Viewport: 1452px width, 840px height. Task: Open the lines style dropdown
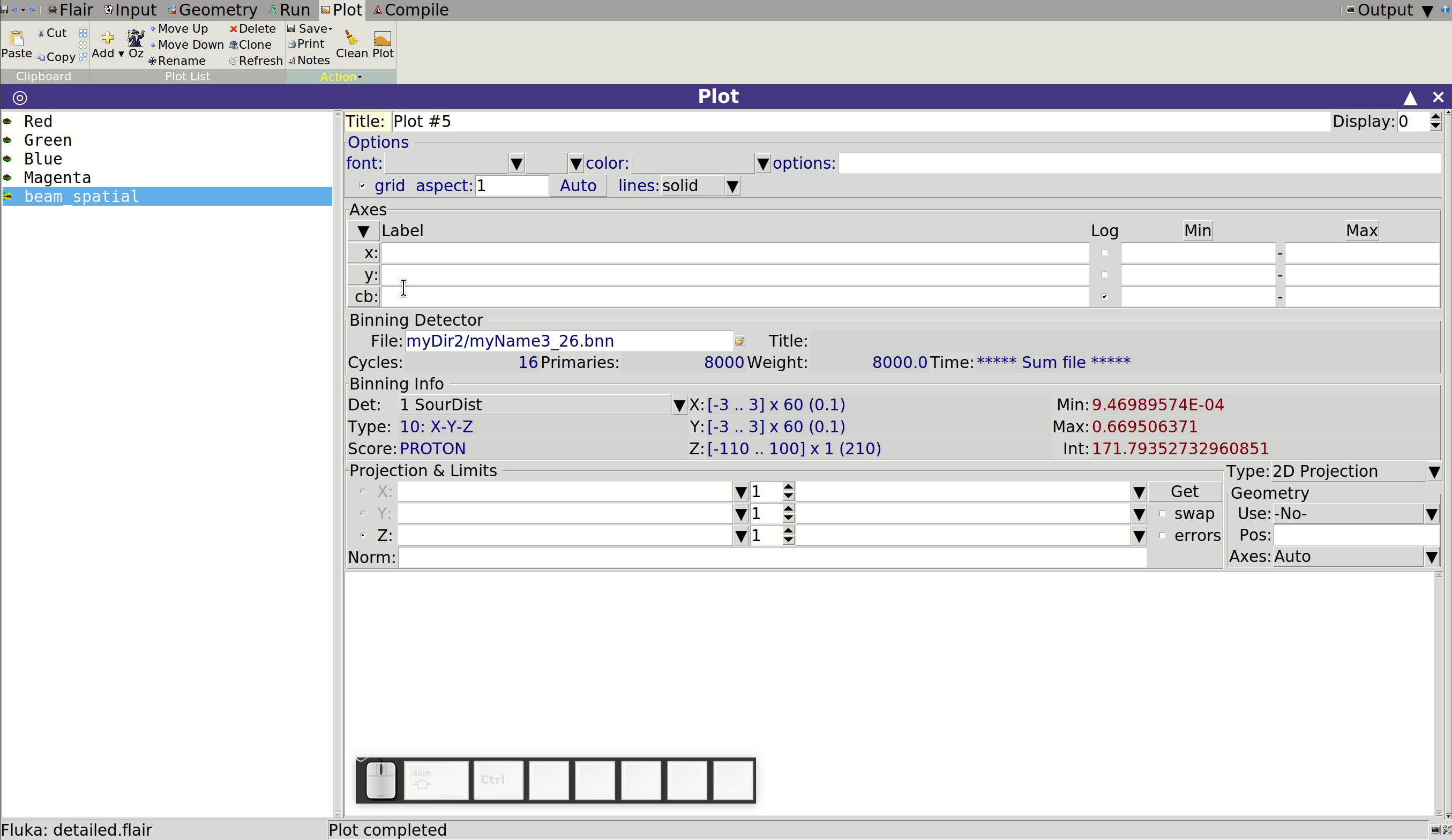pos(732,186)
